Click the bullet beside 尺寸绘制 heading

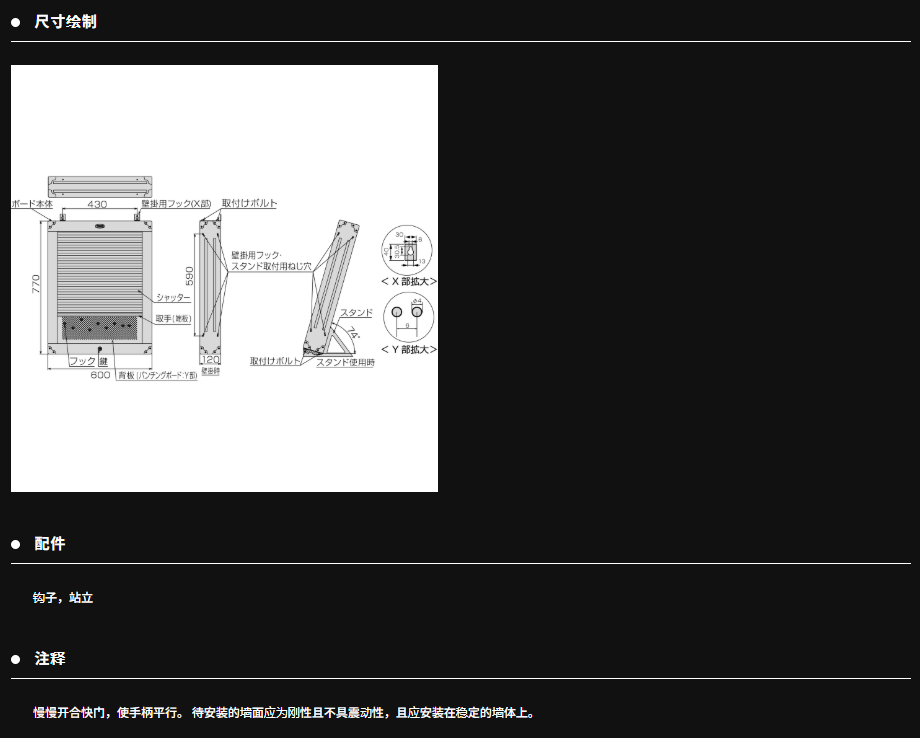[16, 22]
